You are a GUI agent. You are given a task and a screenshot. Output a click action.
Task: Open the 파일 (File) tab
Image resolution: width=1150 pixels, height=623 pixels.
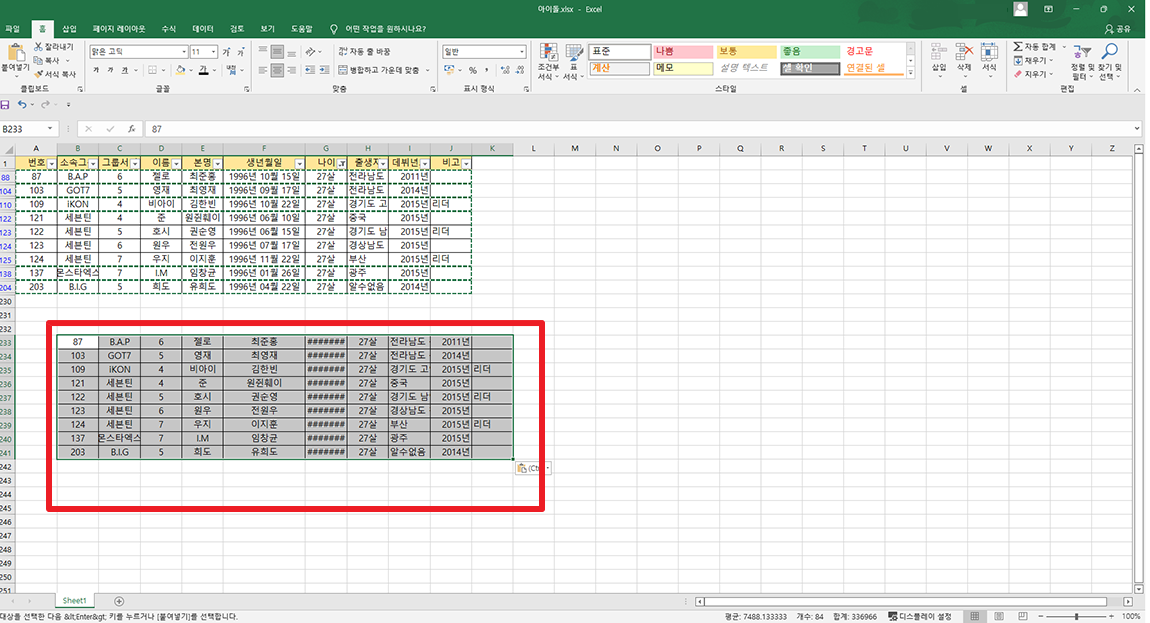tap(12, 29)
